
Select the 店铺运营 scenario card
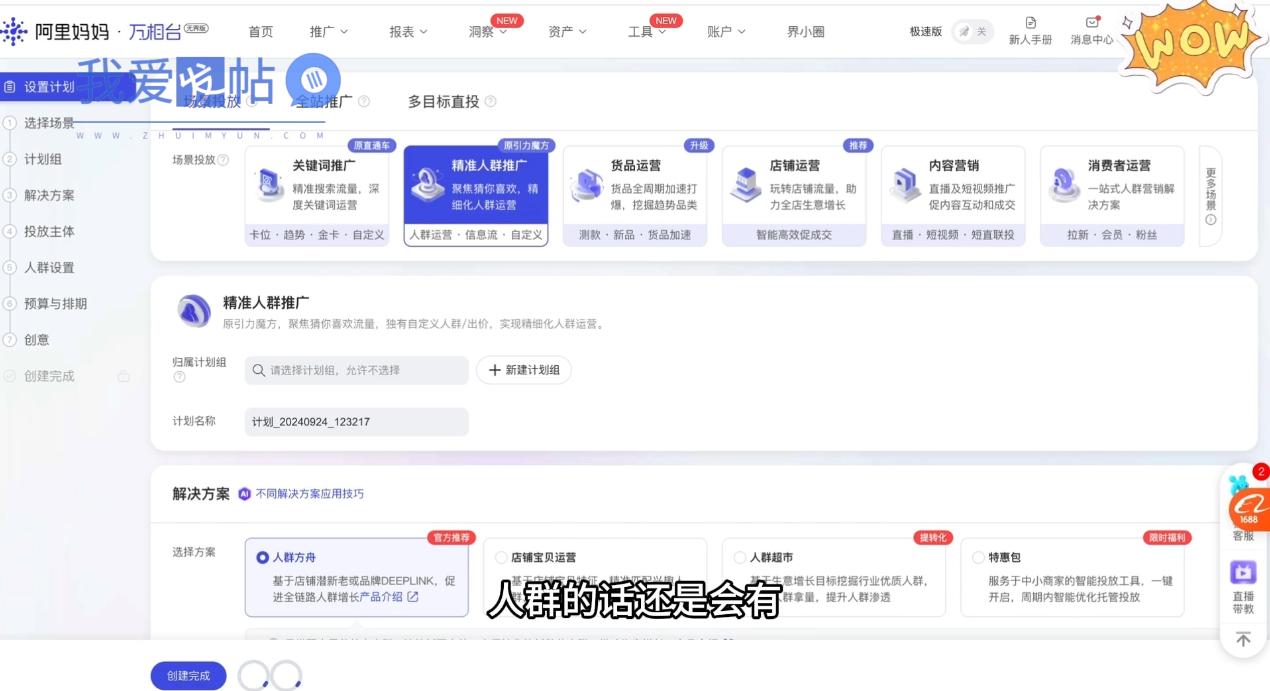(x=794, y=196)
